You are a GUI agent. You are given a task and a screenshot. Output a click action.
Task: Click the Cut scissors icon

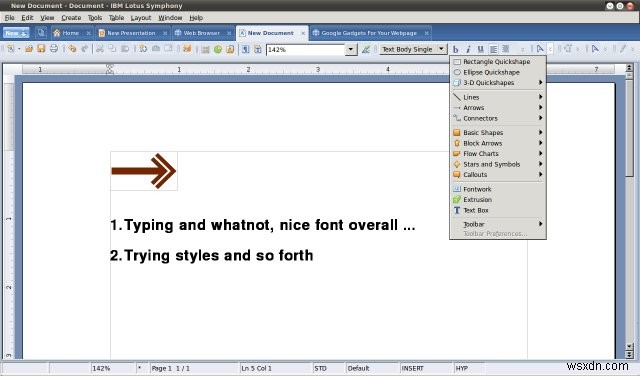point(100,49)
